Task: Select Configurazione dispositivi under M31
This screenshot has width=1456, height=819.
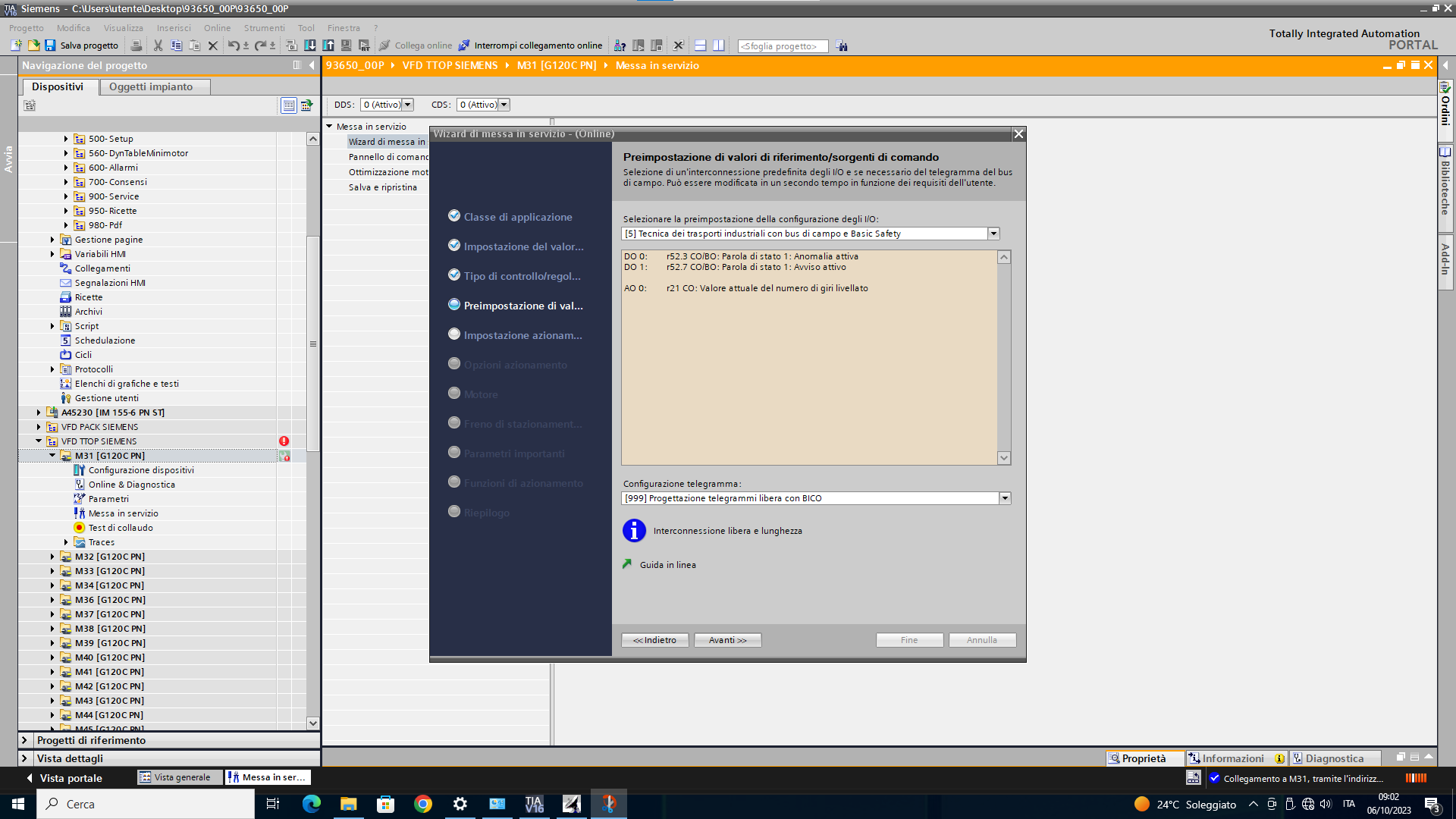Action: pyautogui.click(x=141, y=470)
